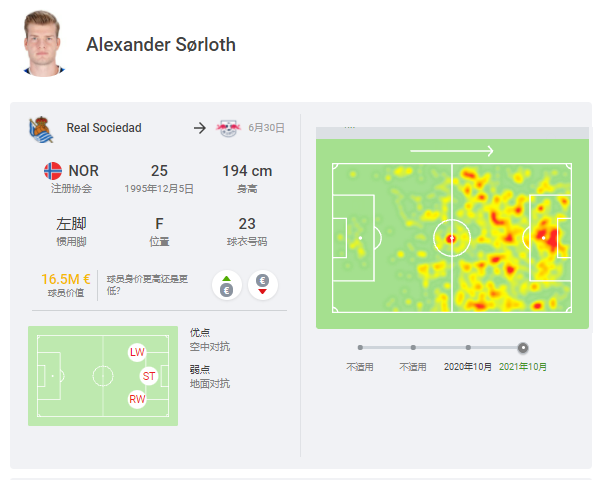Click the heatmap pitch center circle
600x480 pixels.
click(452, 238)
